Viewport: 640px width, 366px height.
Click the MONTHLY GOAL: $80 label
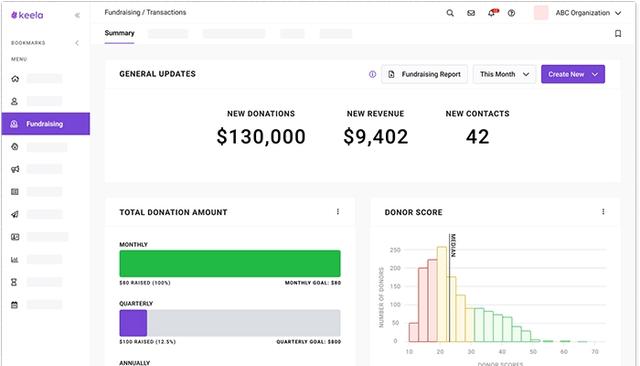[x=313, y=283]
